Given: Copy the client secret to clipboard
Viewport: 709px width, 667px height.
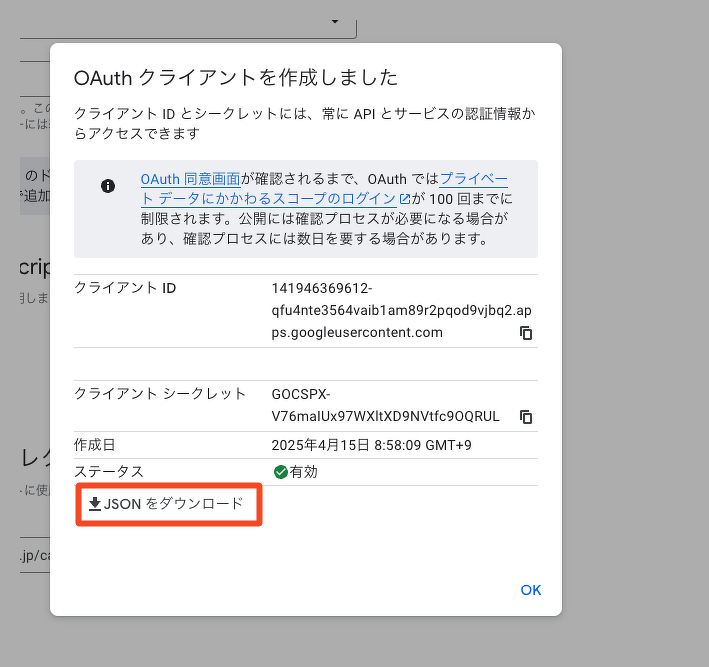Looking at the screenshot, I should click(526, 417).
